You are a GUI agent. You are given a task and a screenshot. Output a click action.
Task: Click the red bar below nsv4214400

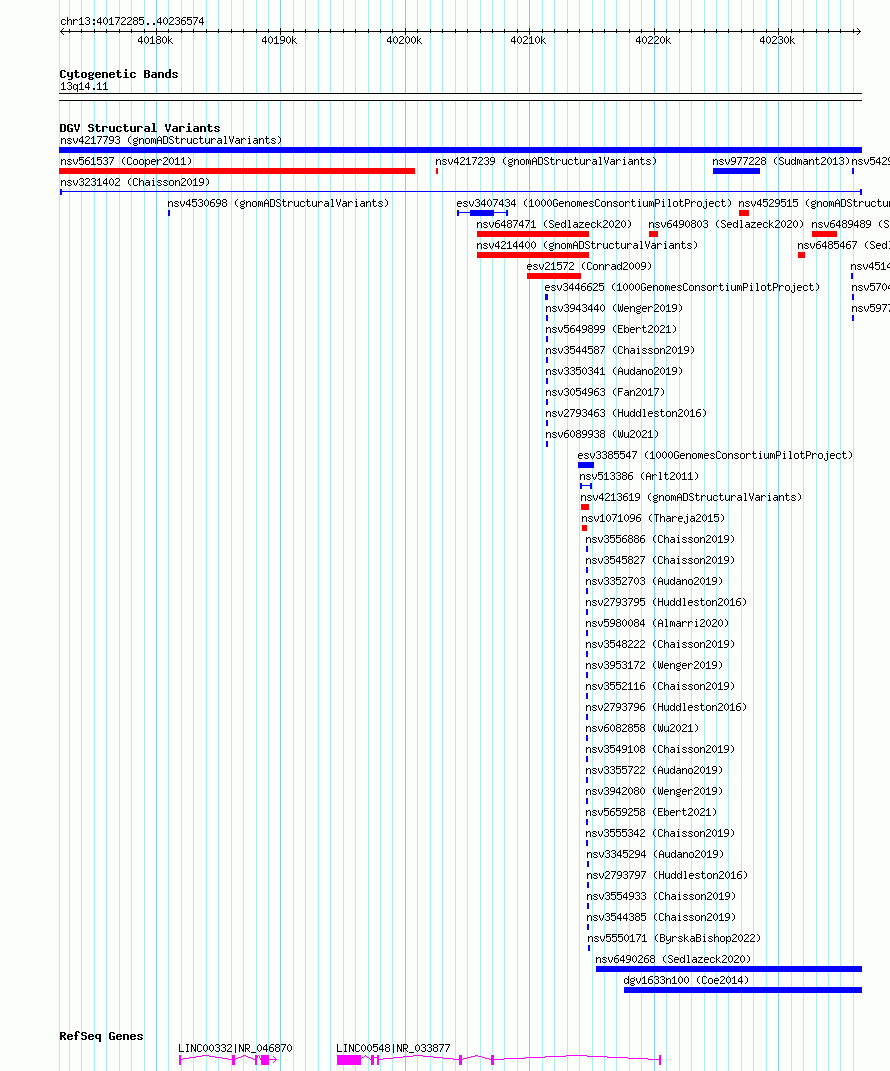(x=533, y=255)
